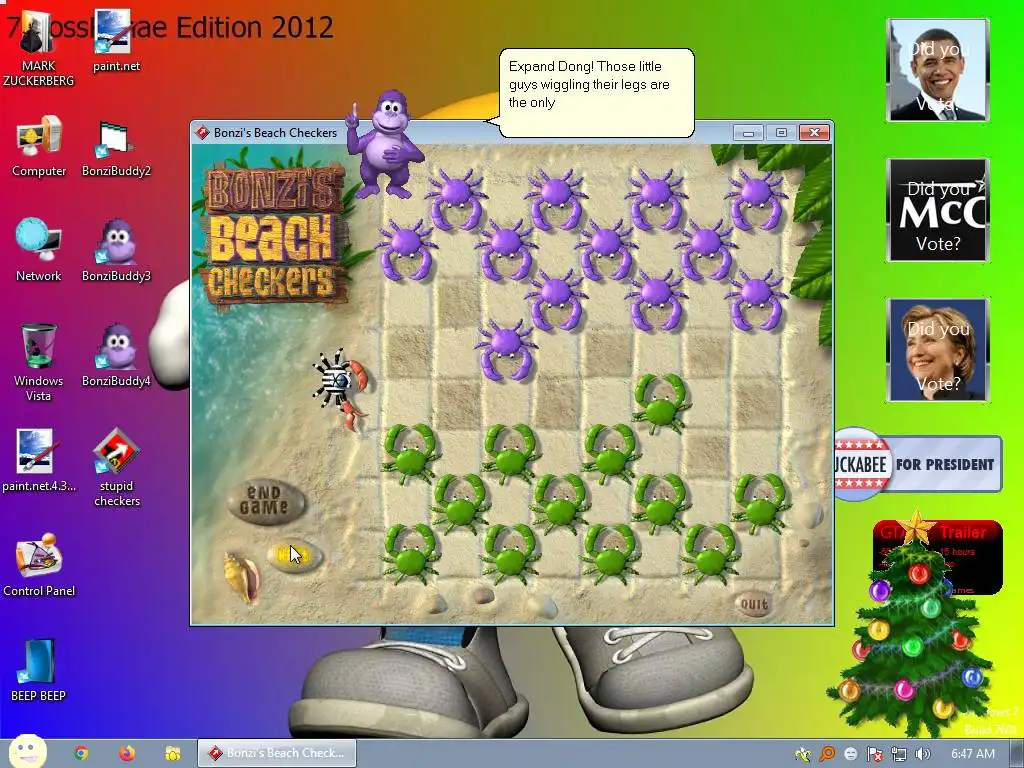Select the BonziBuddy3 desktop shortcut

tap(116, 250)
